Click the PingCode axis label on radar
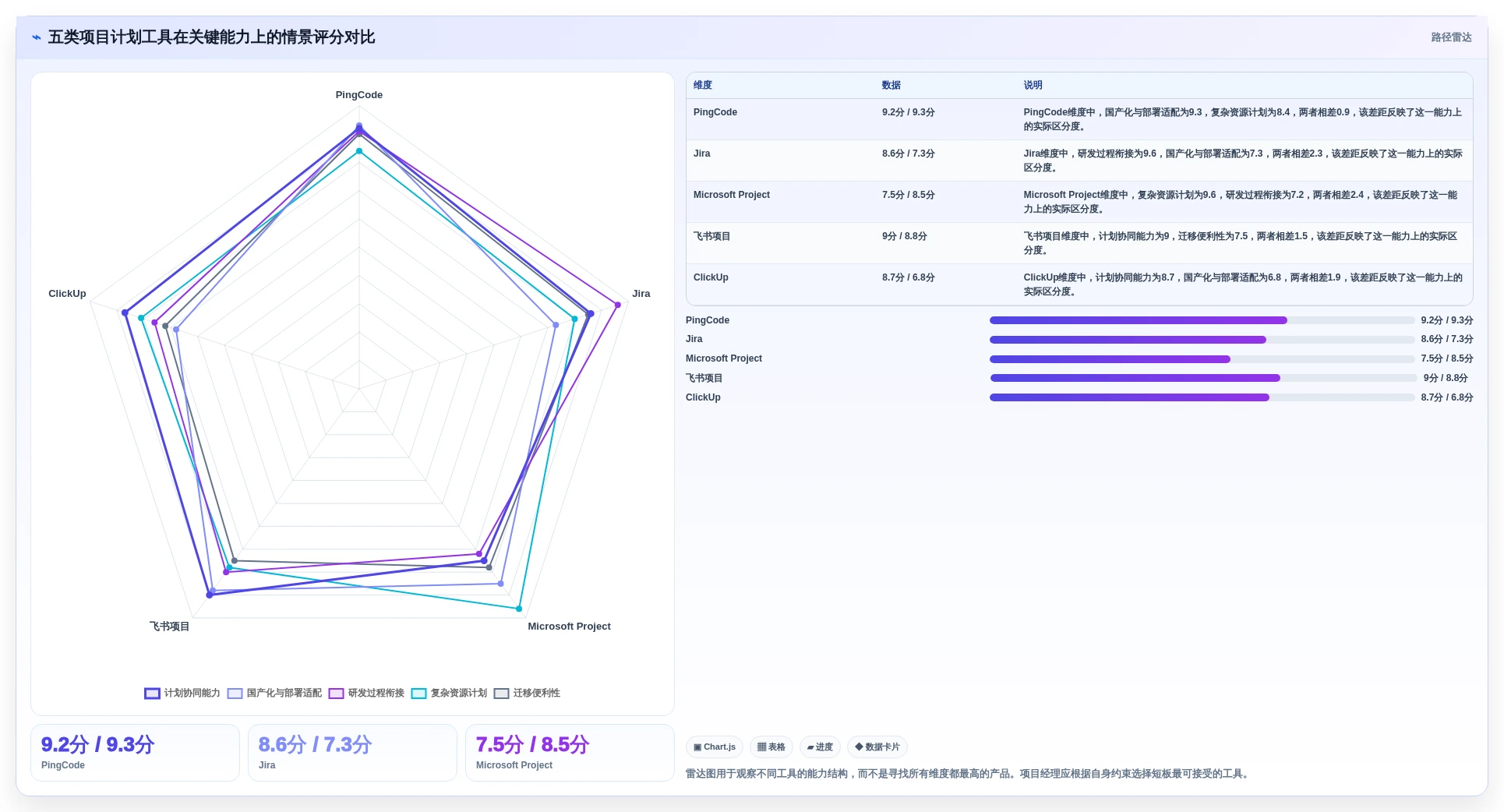Screen dimensions: 1504x812 pos(359,95)
